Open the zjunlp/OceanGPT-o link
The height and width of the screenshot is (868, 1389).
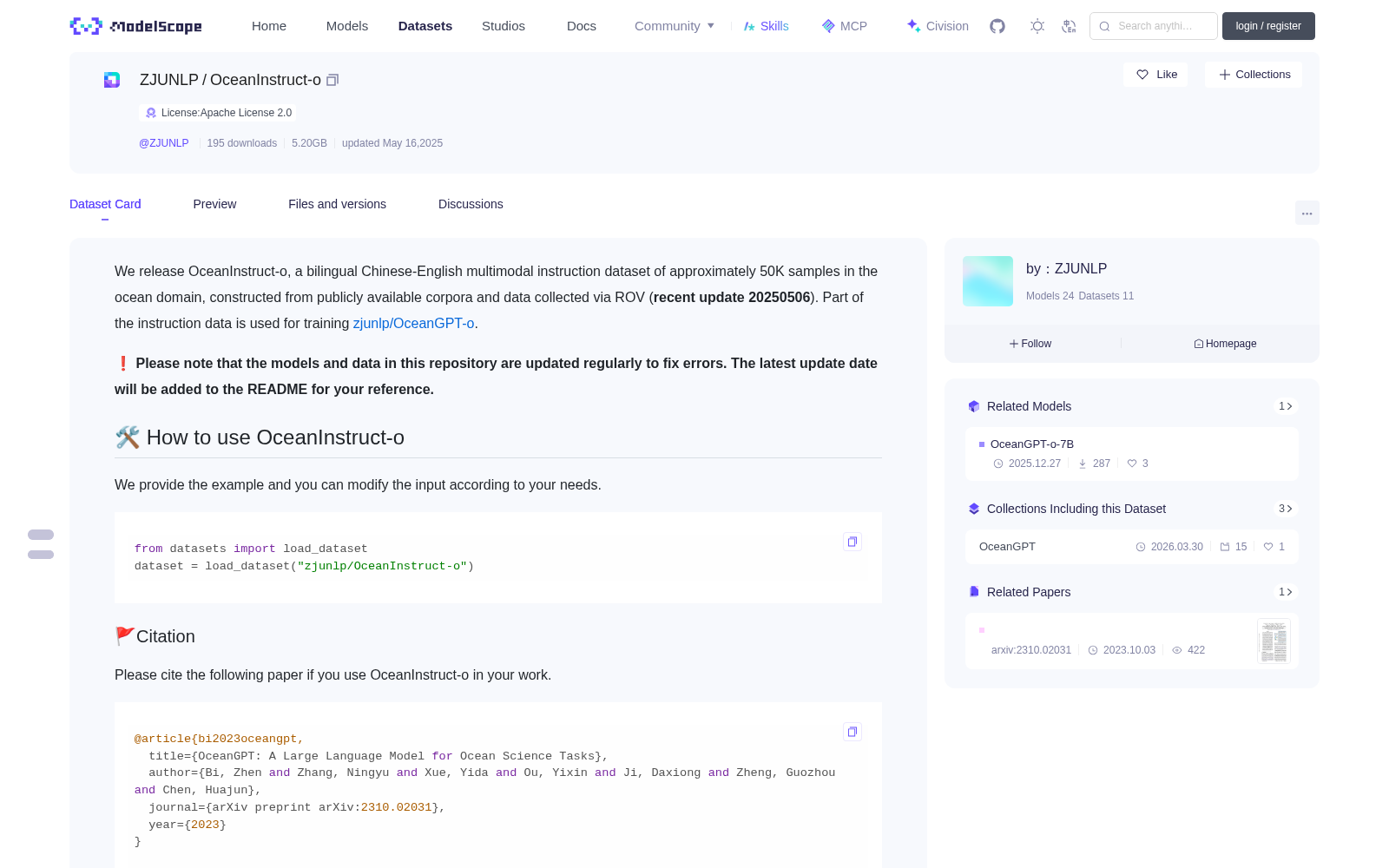(x=413, y=323)
